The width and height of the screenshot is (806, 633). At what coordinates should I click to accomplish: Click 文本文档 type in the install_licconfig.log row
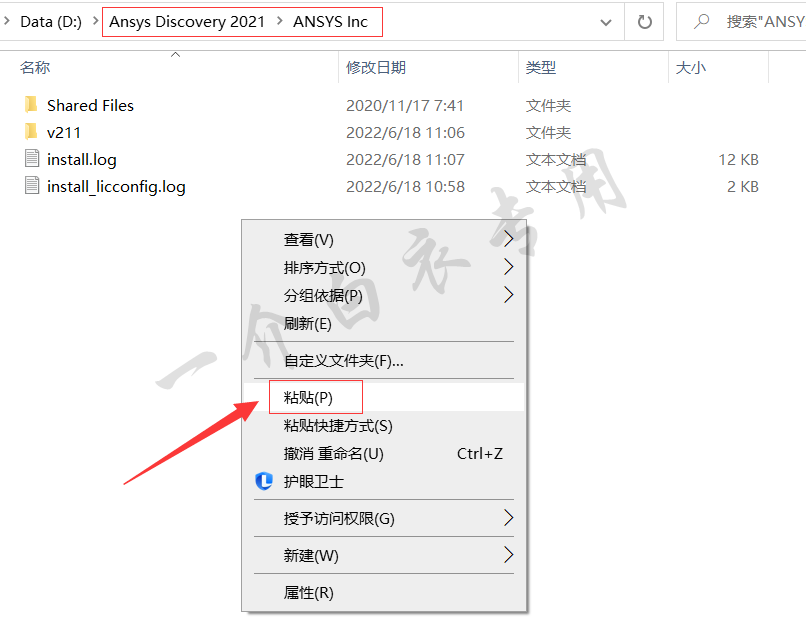(556, 186)
